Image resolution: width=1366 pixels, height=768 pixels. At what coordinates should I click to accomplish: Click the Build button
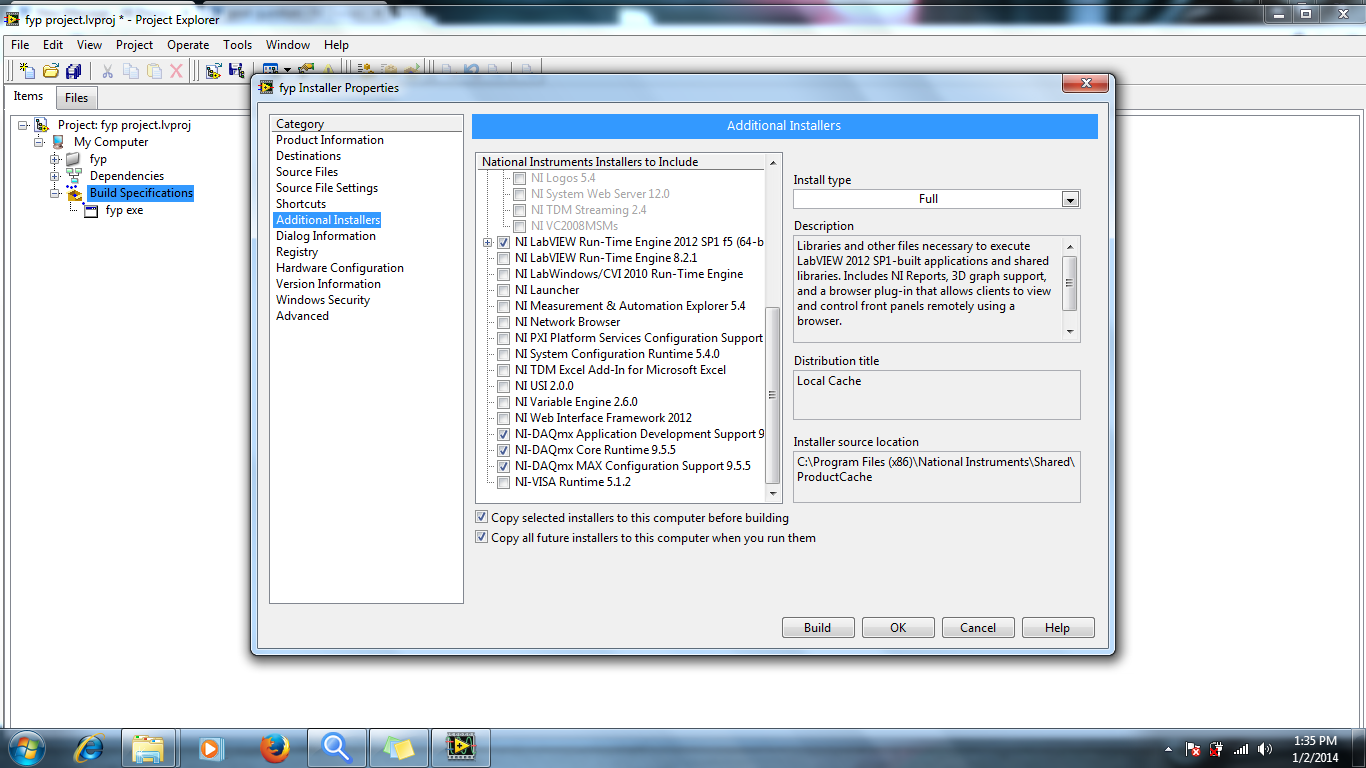[x=817, y=628]
